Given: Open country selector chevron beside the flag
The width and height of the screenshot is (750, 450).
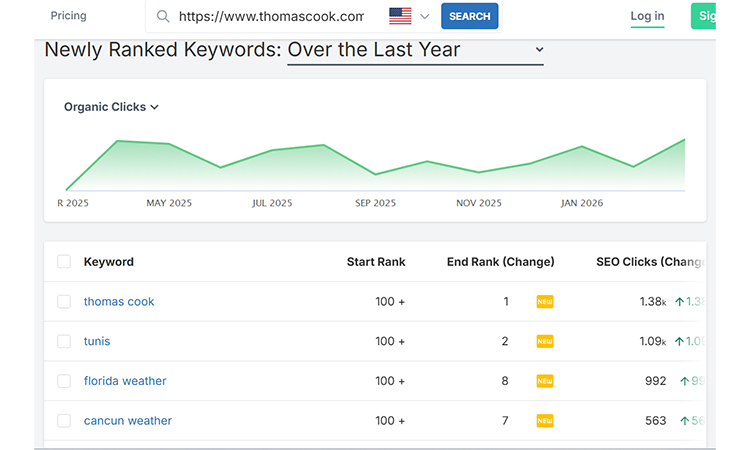Looking at the screenshot, I should (x=425, y=16).
